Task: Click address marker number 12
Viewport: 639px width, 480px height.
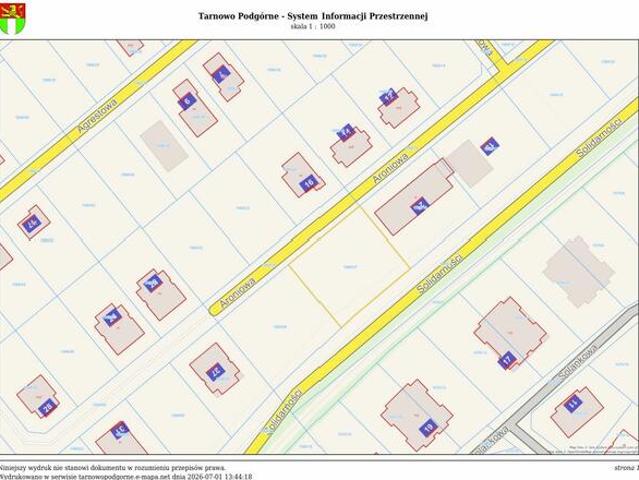Action: point(388,97)
